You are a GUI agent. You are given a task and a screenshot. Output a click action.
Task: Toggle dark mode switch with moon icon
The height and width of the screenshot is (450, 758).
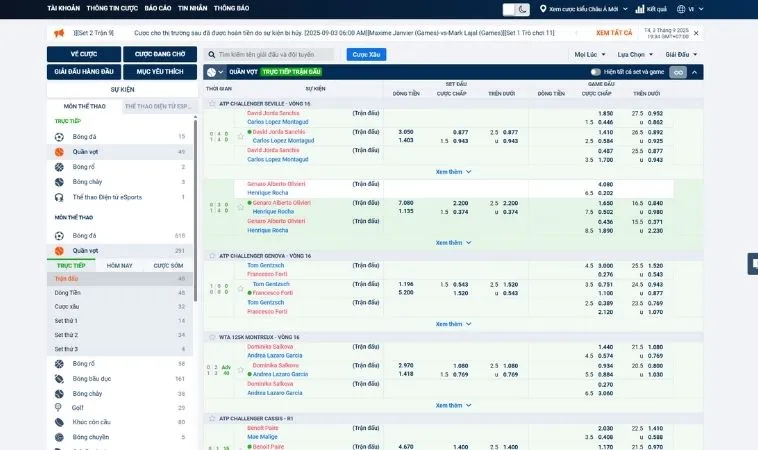point(518,9)
